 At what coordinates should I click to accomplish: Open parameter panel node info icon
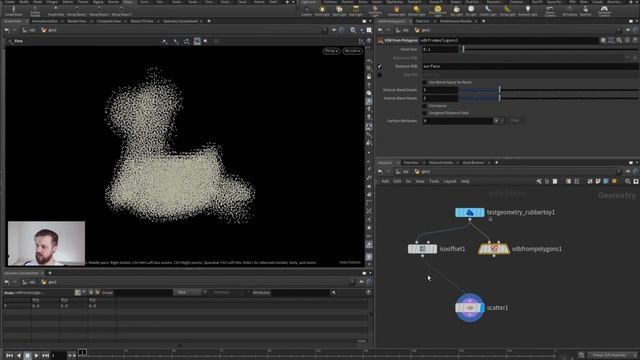(627, 40)
